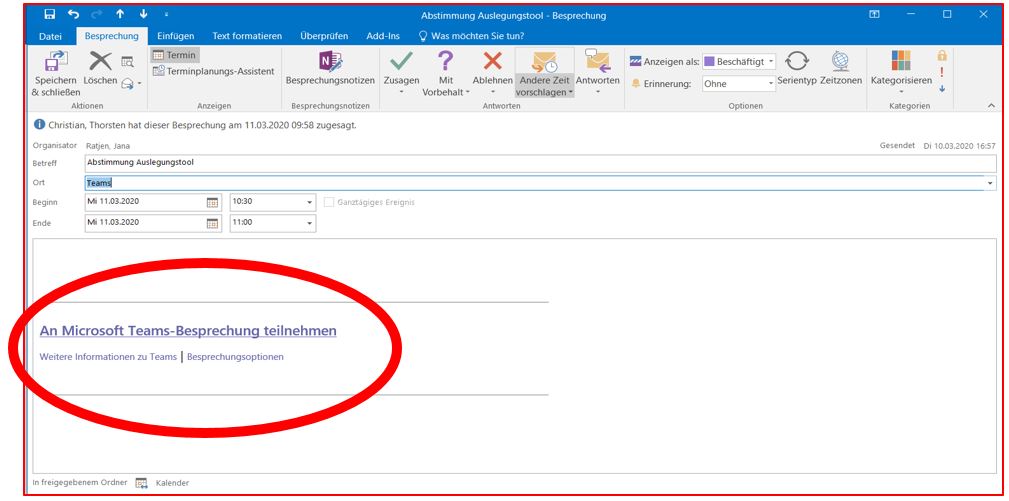Open the Text formatieren tab

(247, 36)
